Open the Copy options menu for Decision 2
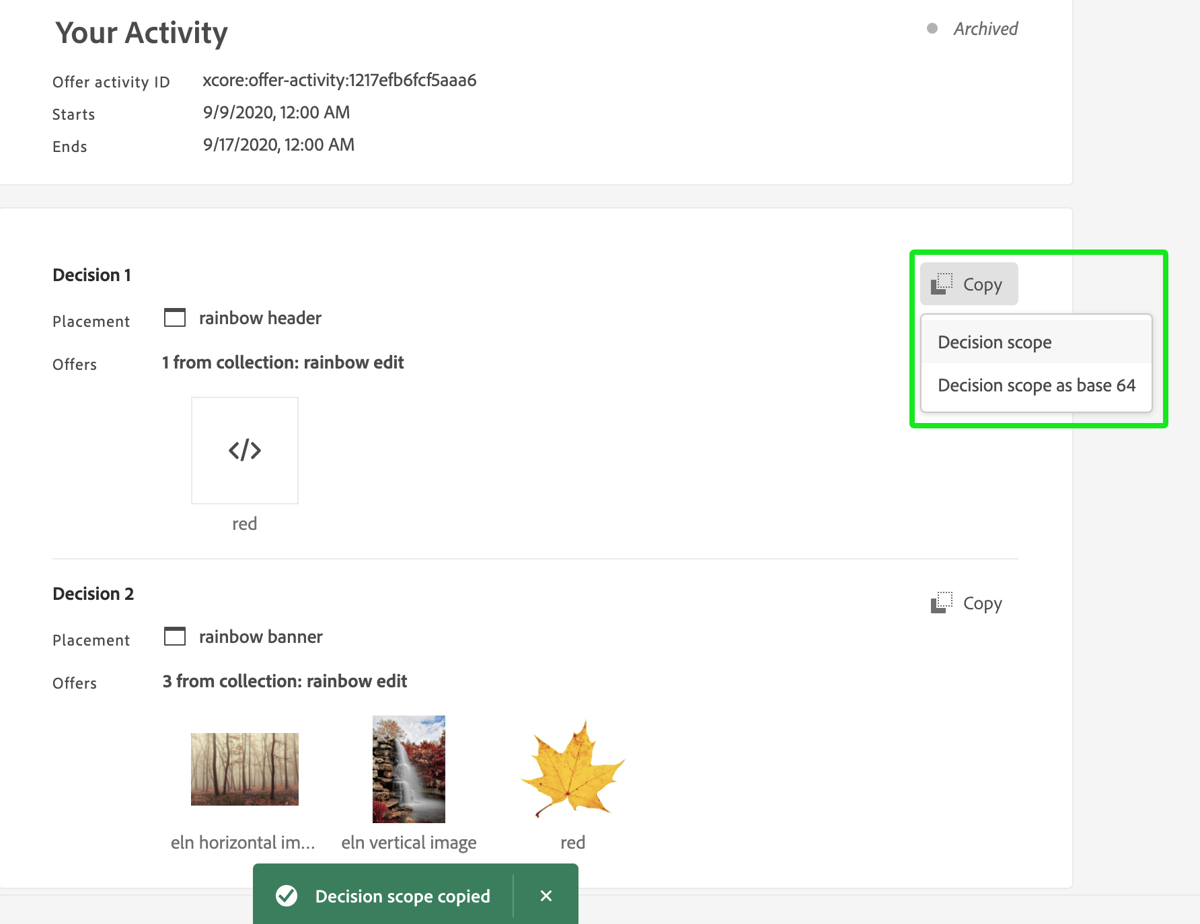This screenshot has width=1200, height=924. [966, 602]
